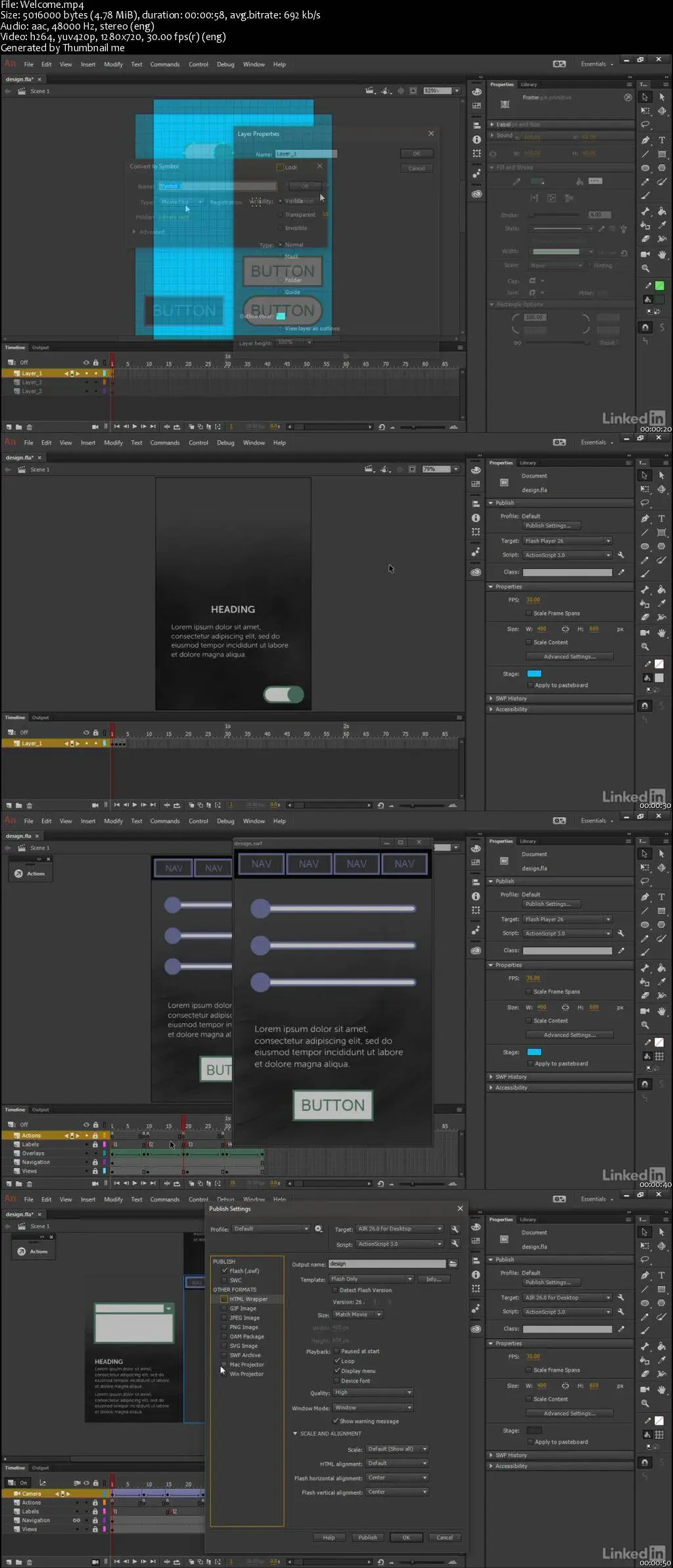This screenshot has height=1568, width=673.
Task: Activate Free Transform tool in the 00:00:30 frame
Action: click(x=645, y=489)
